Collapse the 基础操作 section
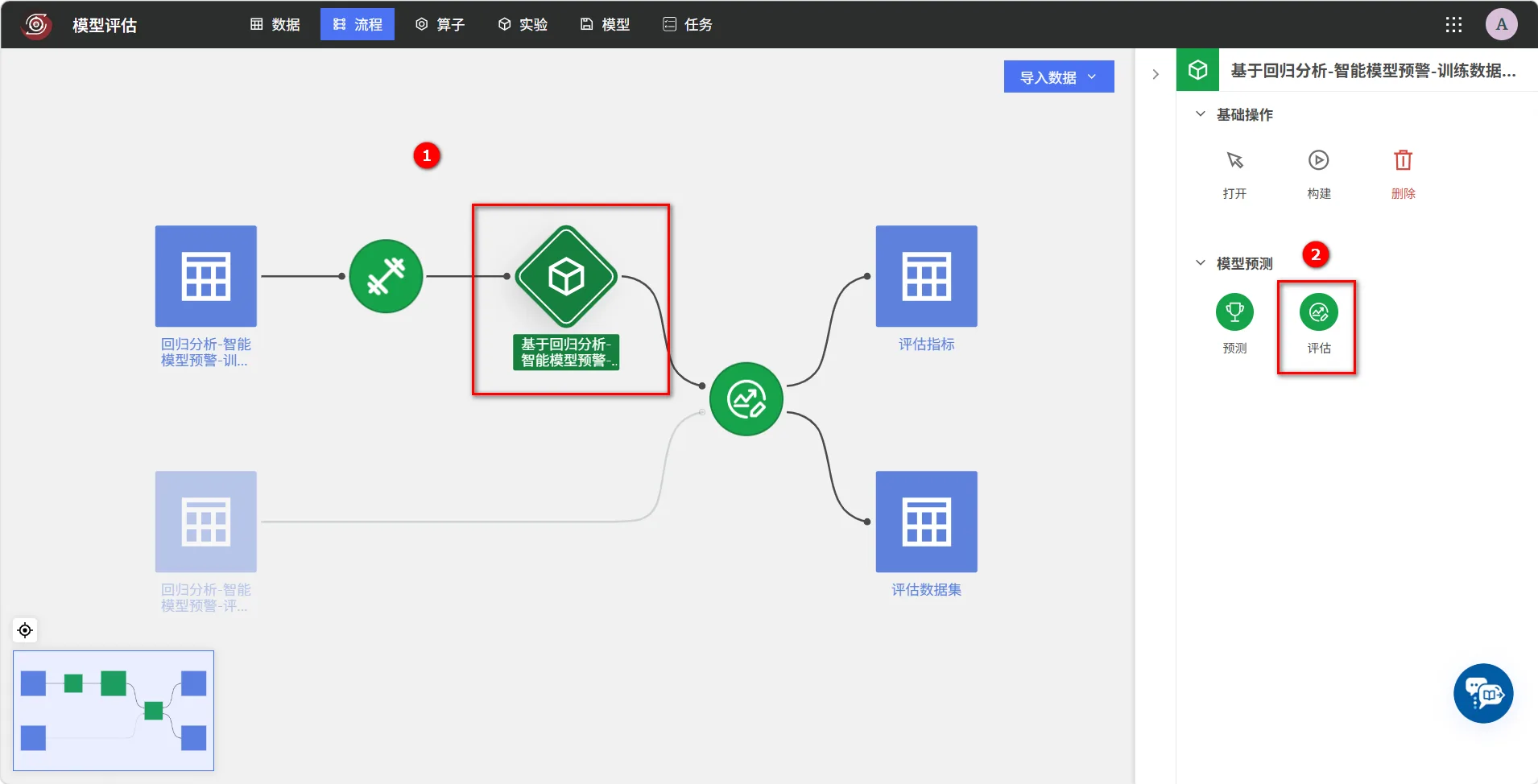Screen dimensions: 1538x784 click(1201, 114)
